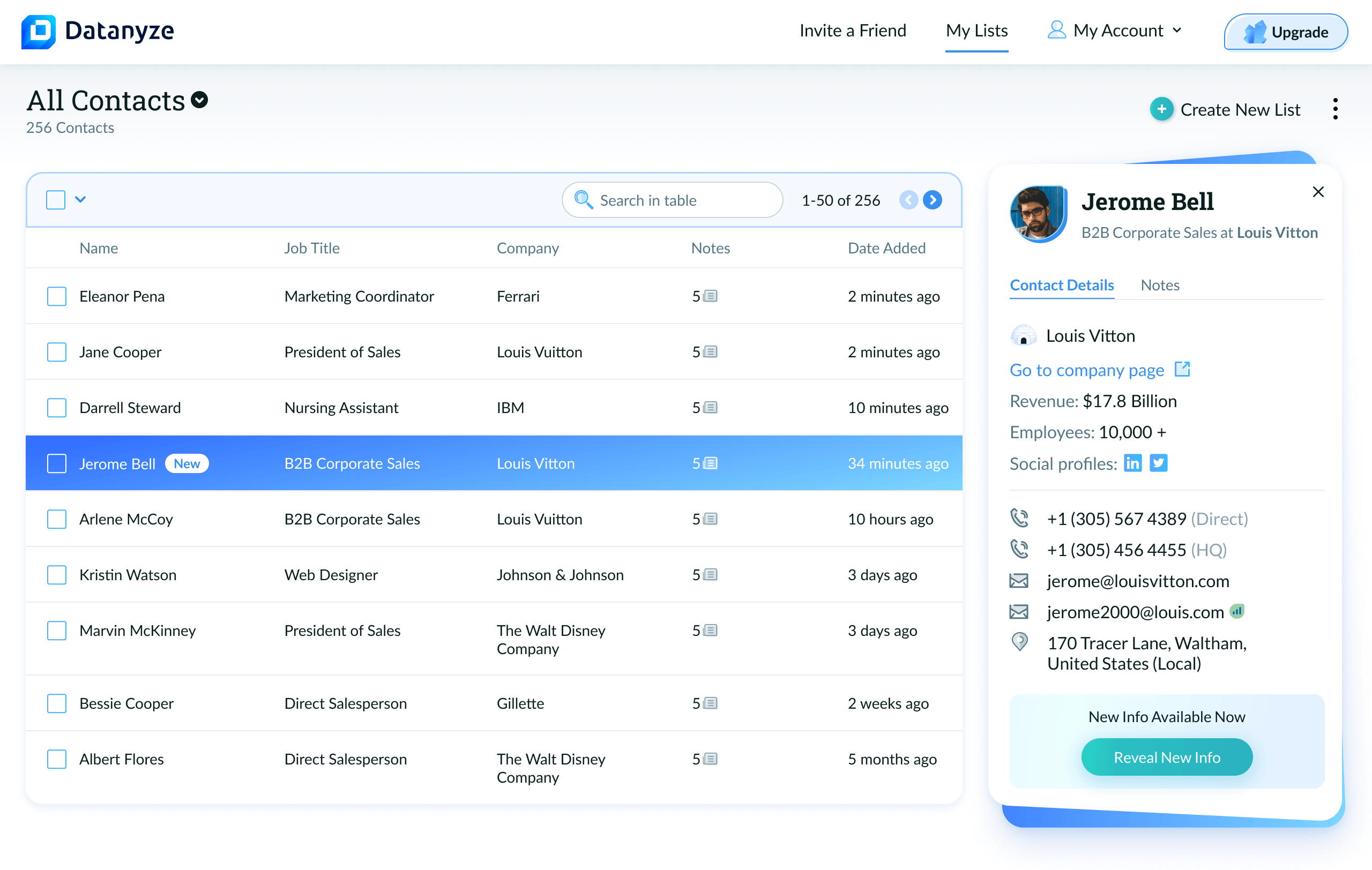This screenshot has width=1372, height=870.
Task: Click the Louis Vitton company logo icon
Action: tap(1023, 335)
